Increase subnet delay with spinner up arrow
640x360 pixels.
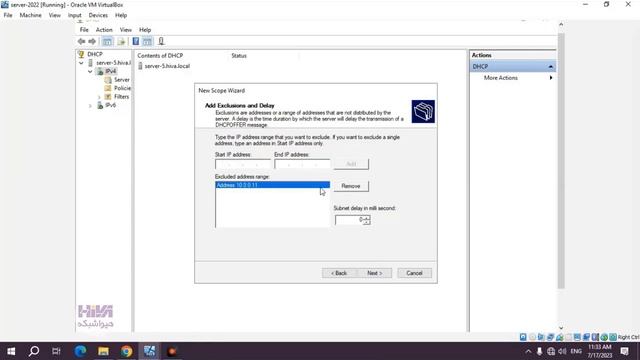[x=367, y=218]
